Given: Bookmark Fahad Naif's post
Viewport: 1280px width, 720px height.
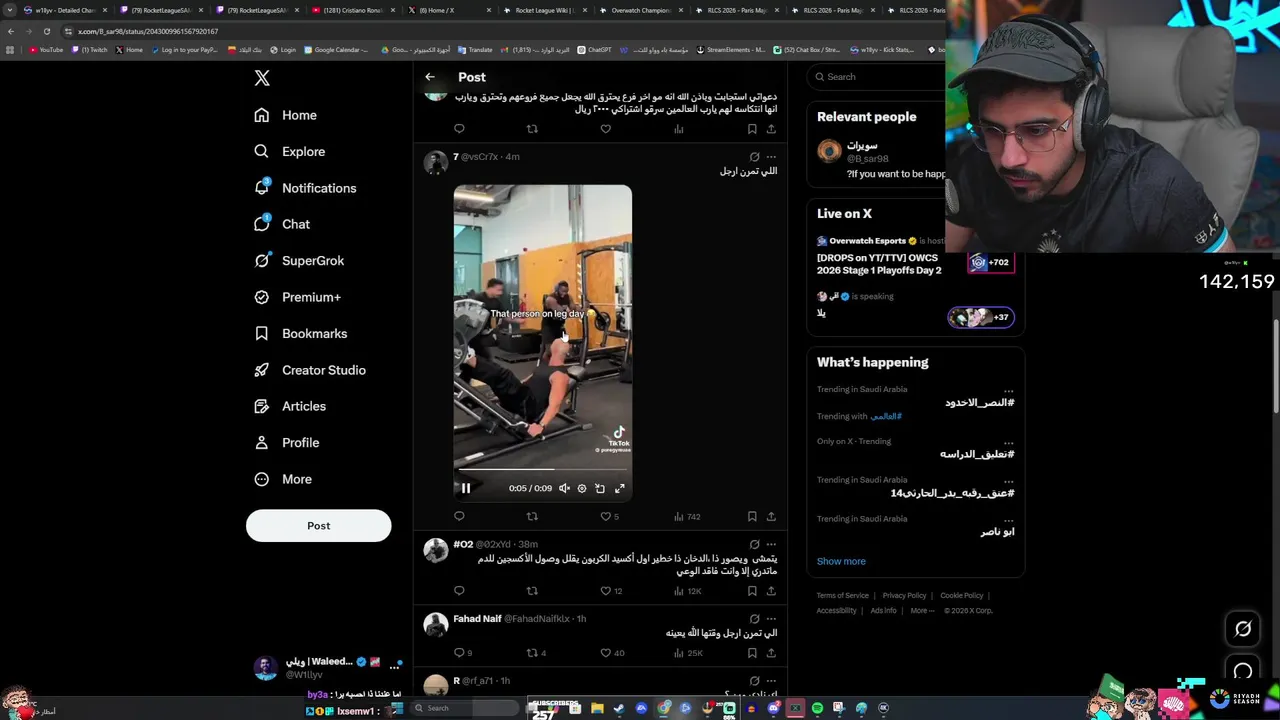Looking at the screenshot, I should coord(752,653).
